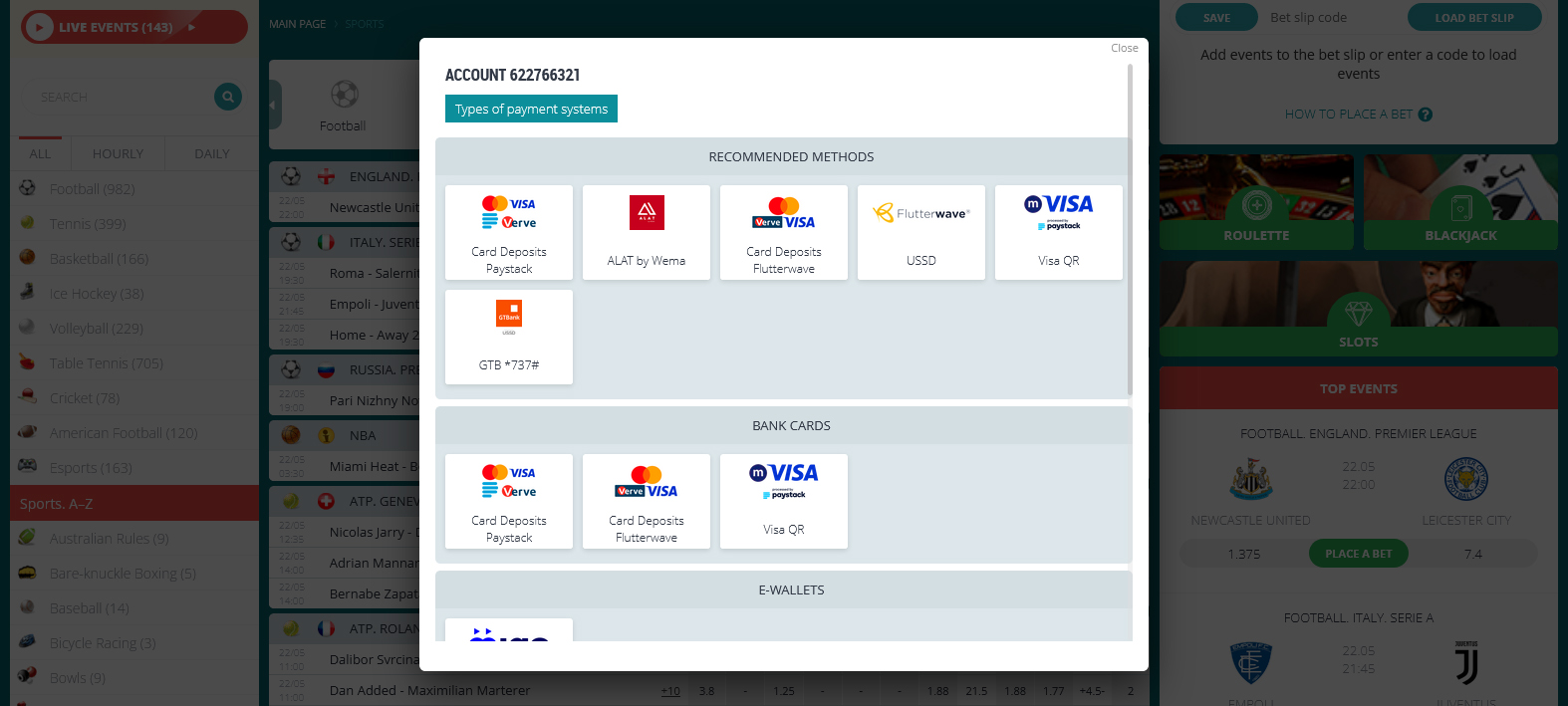Open Volleyball (229) sport category
The height and width of the screenshot is (706, 1568).
click(134, 329)
